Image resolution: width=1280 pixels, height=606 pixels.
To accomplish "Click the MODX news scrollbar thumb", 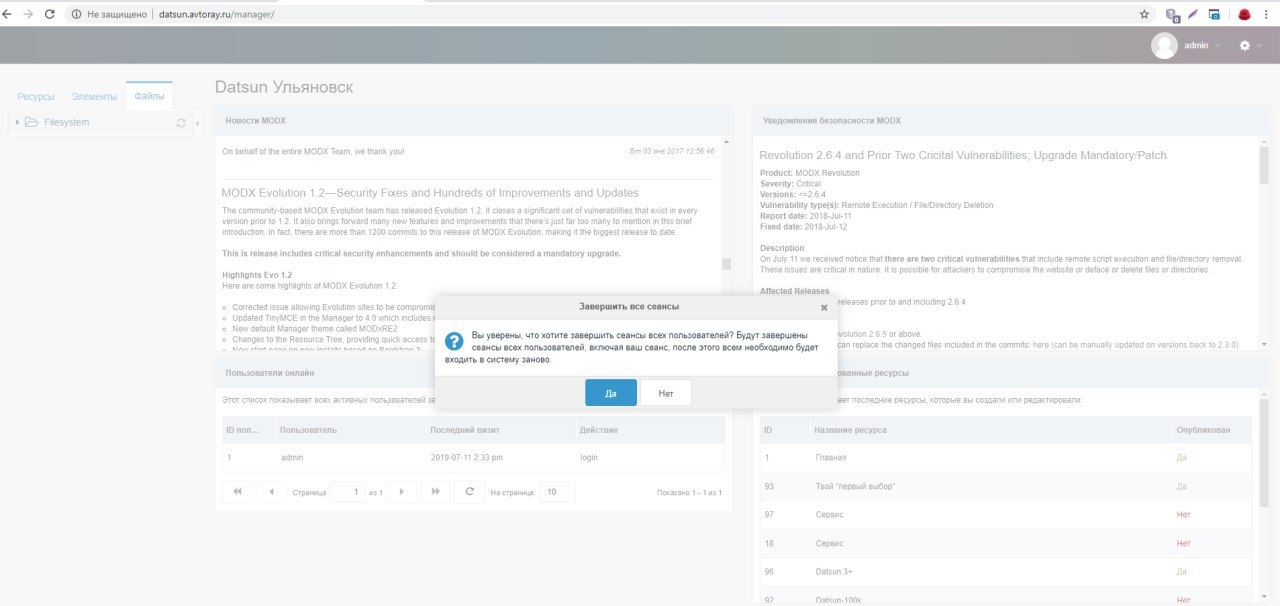I will pyautogui.click(x=727, y=264).
